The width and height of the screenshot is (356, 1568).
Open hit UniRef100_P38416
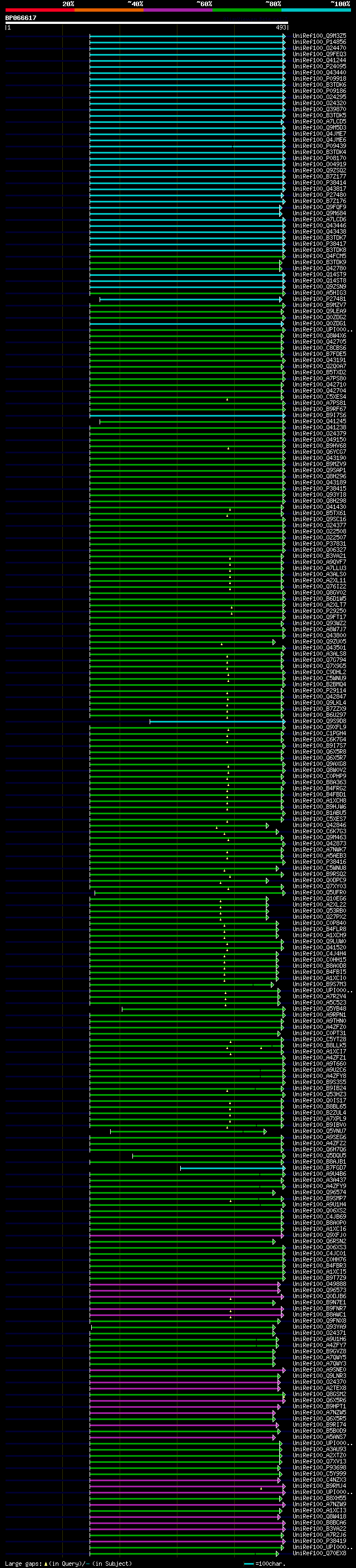click(x=319, y=862)
